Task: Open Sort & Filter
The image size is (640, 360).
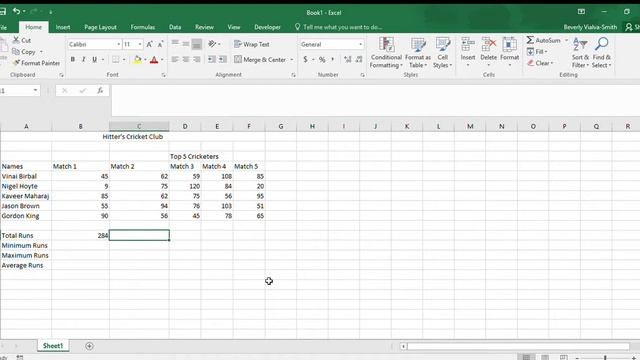Action: 580,52
